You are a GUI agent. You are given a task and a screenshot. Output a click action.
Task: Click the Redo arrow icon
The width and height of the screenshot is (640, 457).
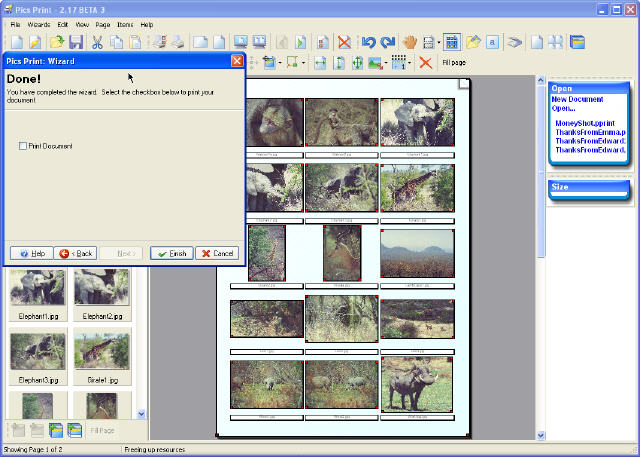click(x=387, y=42)
